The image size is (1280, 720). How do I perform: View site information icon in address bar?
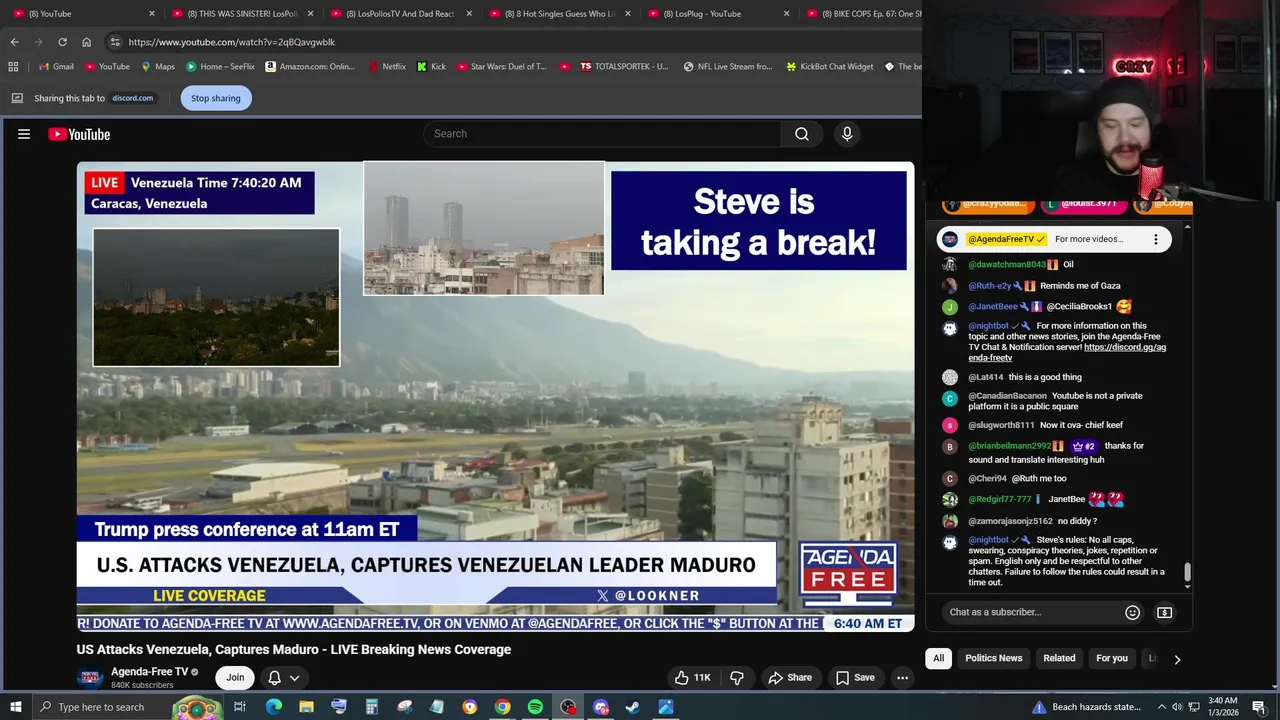(115, 42)
